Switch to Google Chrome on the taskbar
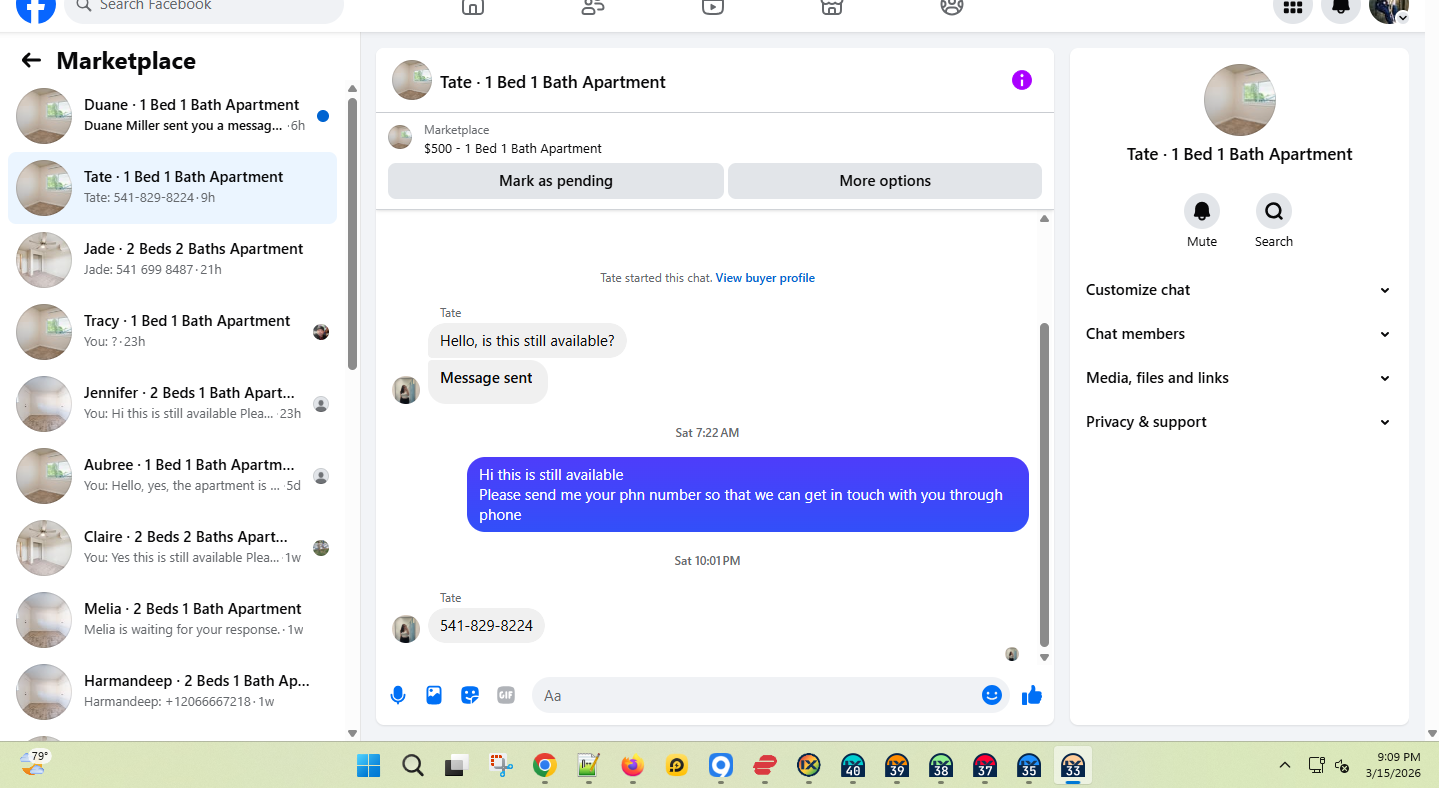 (x=544, y=766)
